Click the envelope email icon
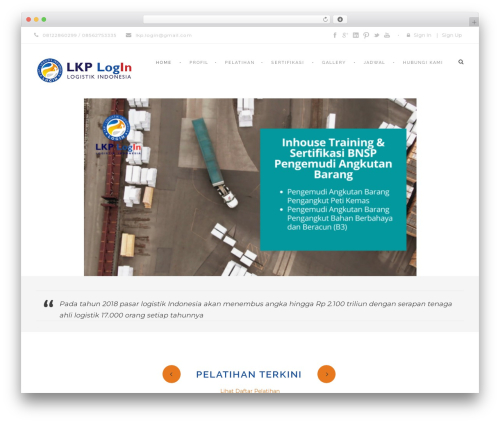Image resolution: width=500 pixels, height=423 pixels. click(x=128, y=35)
